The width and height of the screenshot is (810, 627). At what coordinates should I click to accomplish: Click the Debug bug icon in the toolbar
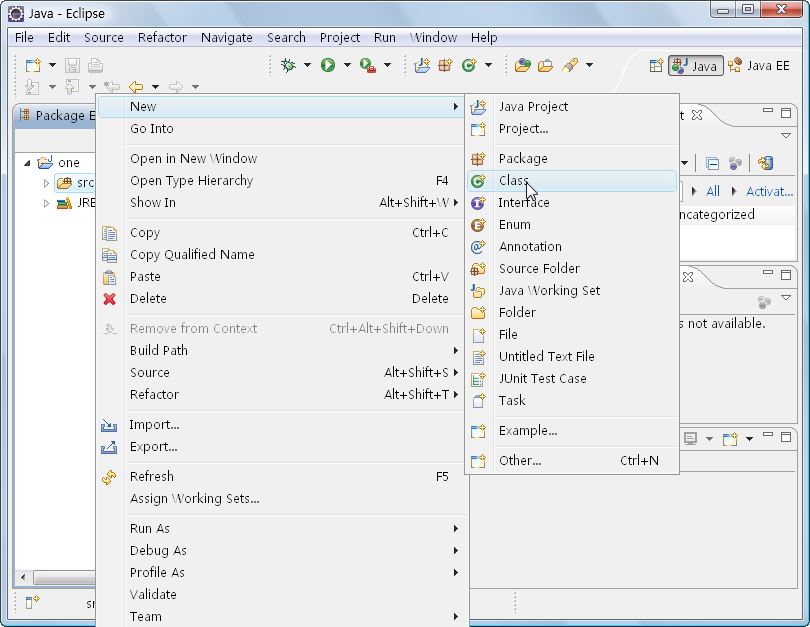(x=288, y=65)
